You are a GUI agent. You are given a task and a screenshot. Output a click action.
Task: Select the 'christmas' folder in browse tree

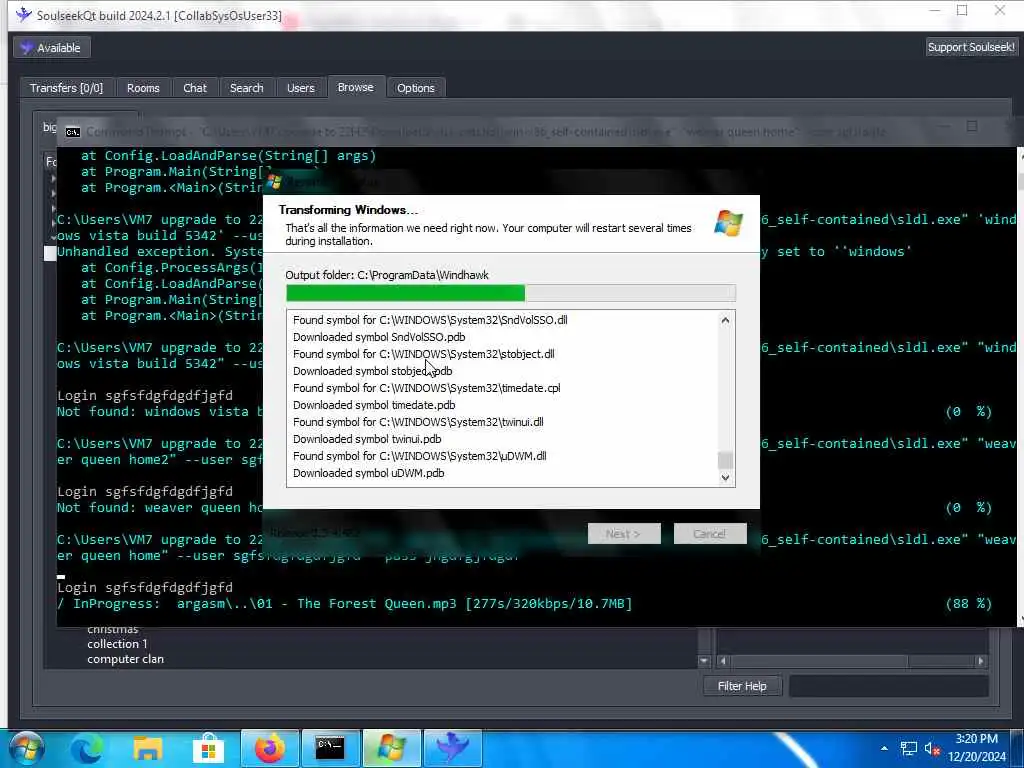(x=113, y=630)
